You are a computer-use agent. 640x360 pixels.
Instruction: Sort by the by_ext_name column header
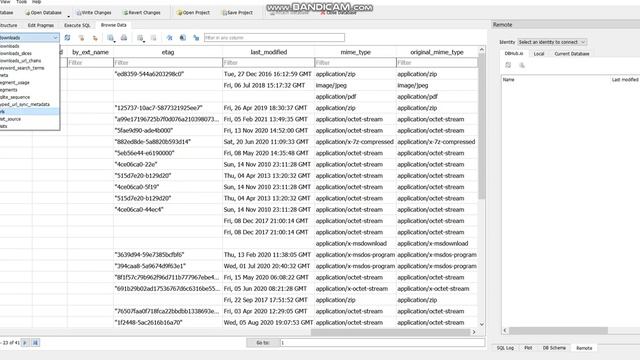pos(90,52)
